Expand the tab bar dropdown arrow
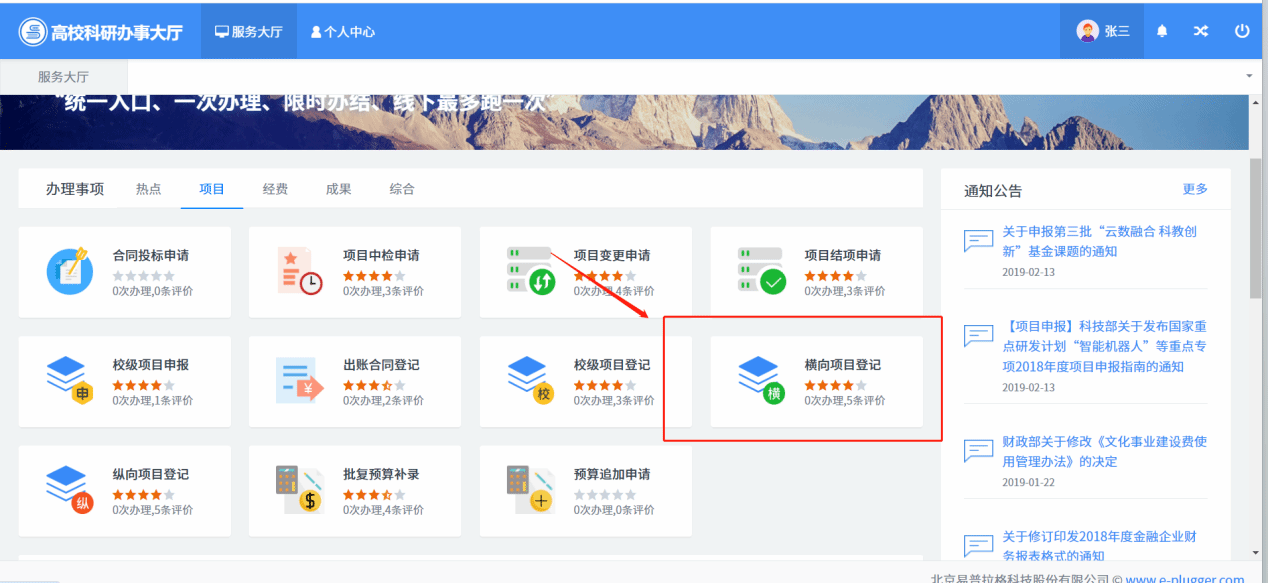Viewport: 1268px width, 583px height. tap(1249, 77)
